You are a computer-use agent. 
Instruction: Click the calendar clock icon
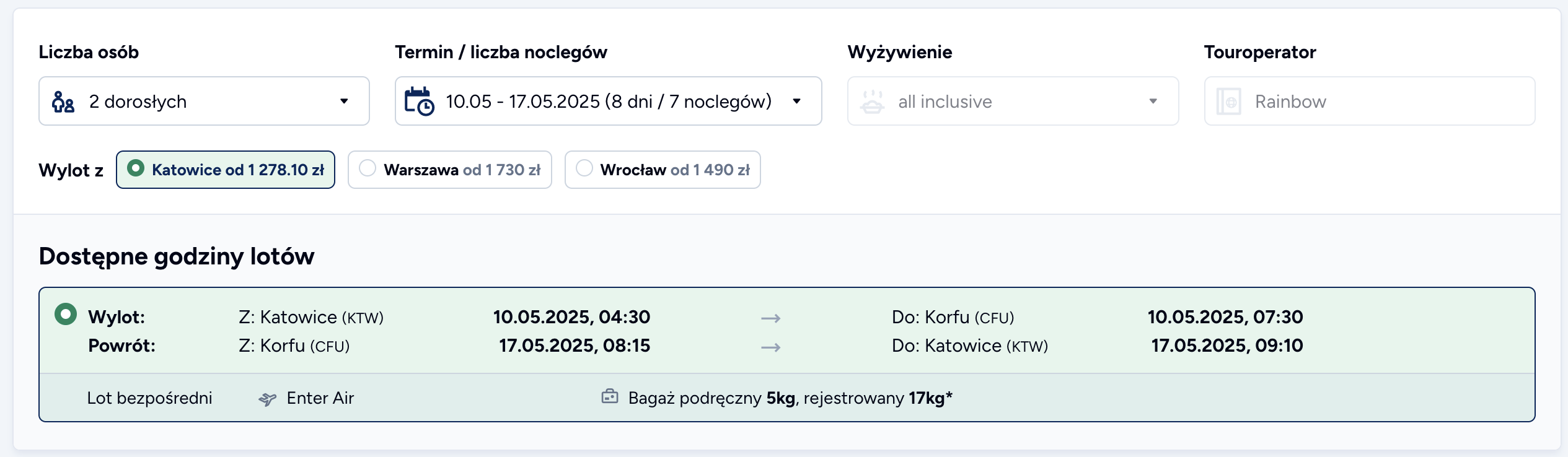[x=420, y=102]
